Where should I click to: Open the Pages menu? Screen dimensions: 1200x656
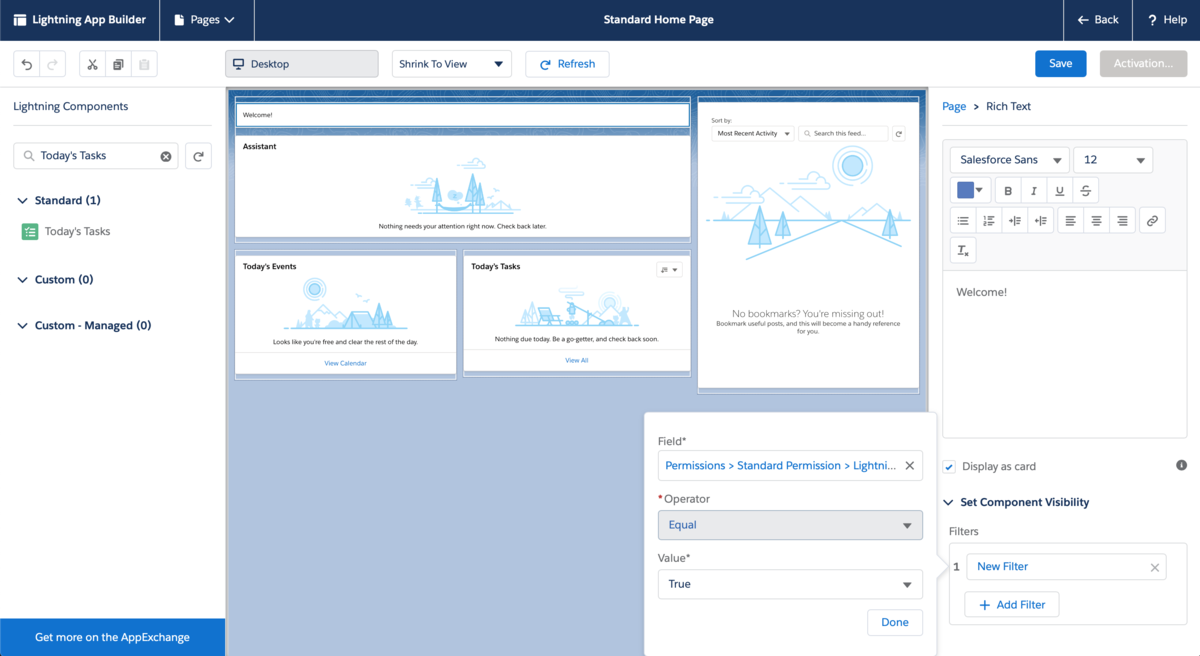pyautogui.click(x=205, y=20)
